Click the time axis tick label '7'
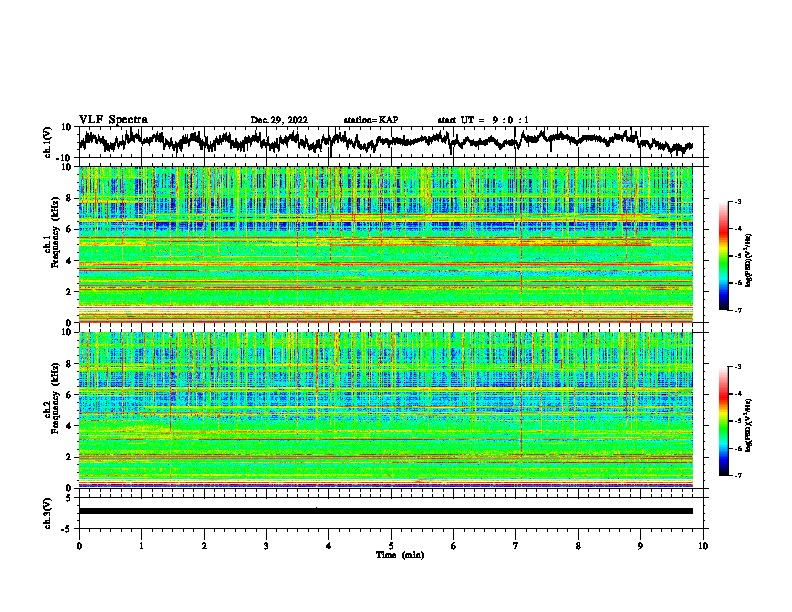The image size is (792, 612). pyautogui.click(x=516, y=546)
